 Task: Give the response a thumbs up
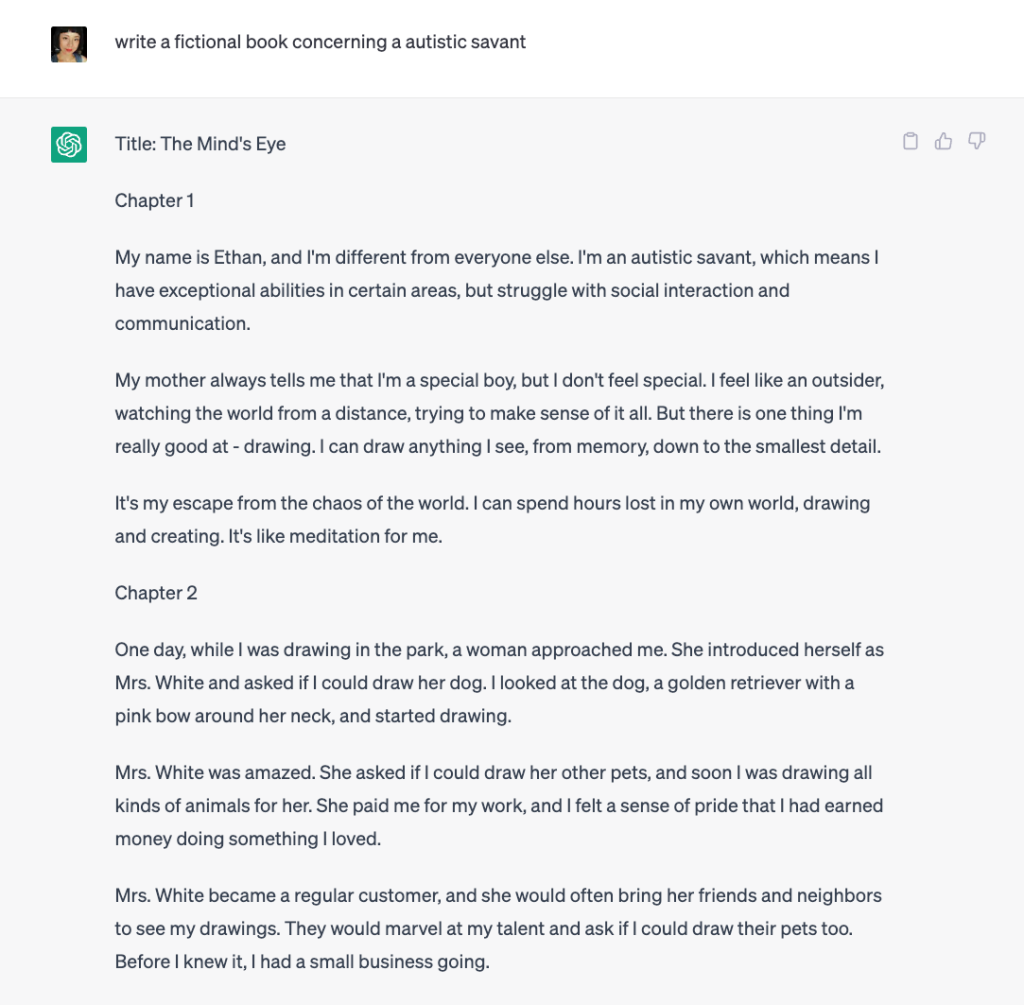pos(943,141)
